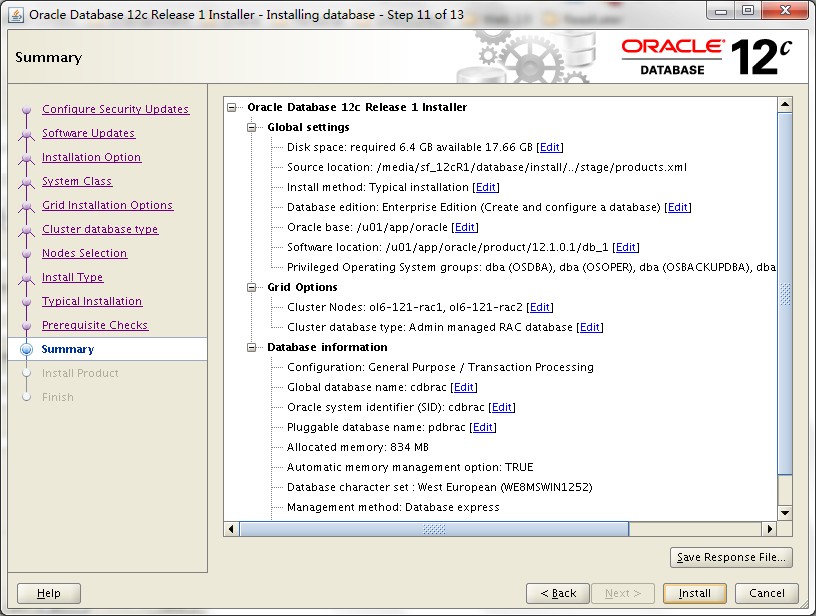Select the Management method Database express row

click(393, 507)
